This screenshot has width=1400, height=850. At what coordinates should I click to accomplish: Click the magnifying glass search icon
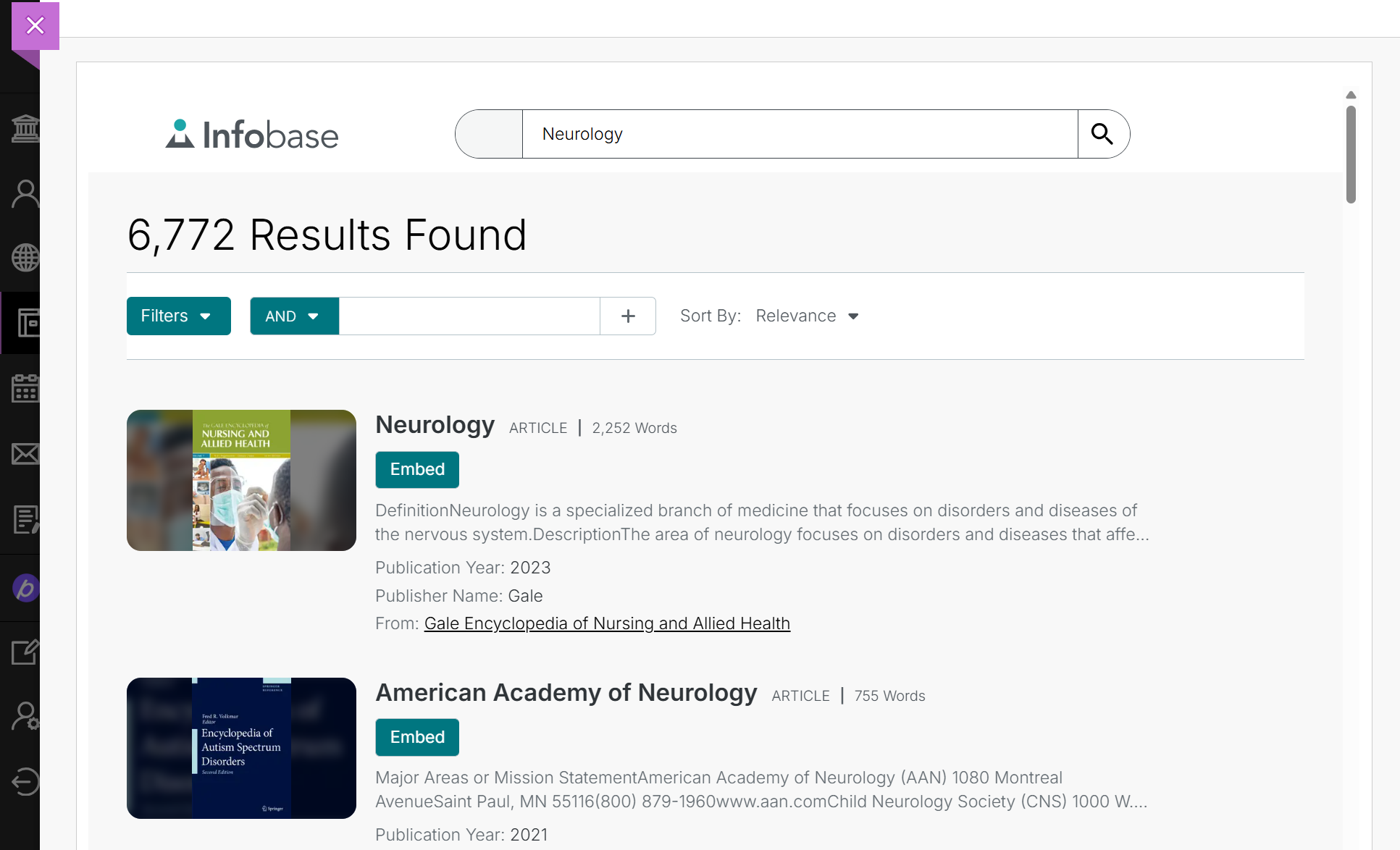1102,134
